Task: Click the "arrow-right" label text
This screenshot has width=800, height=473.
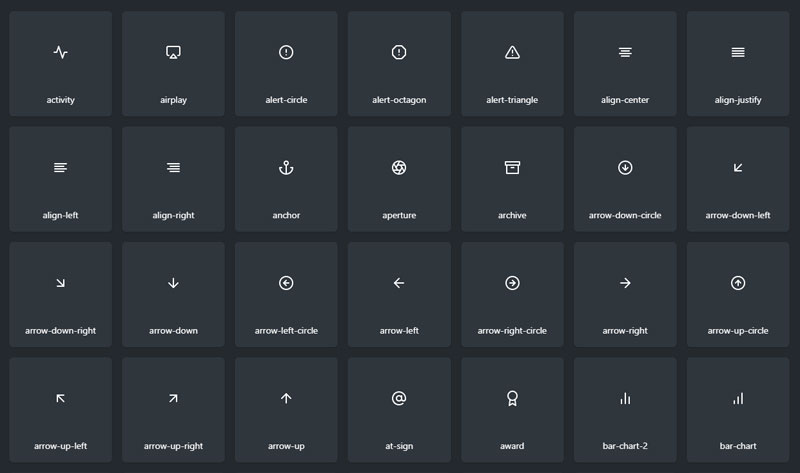Action: coord(625,331)
